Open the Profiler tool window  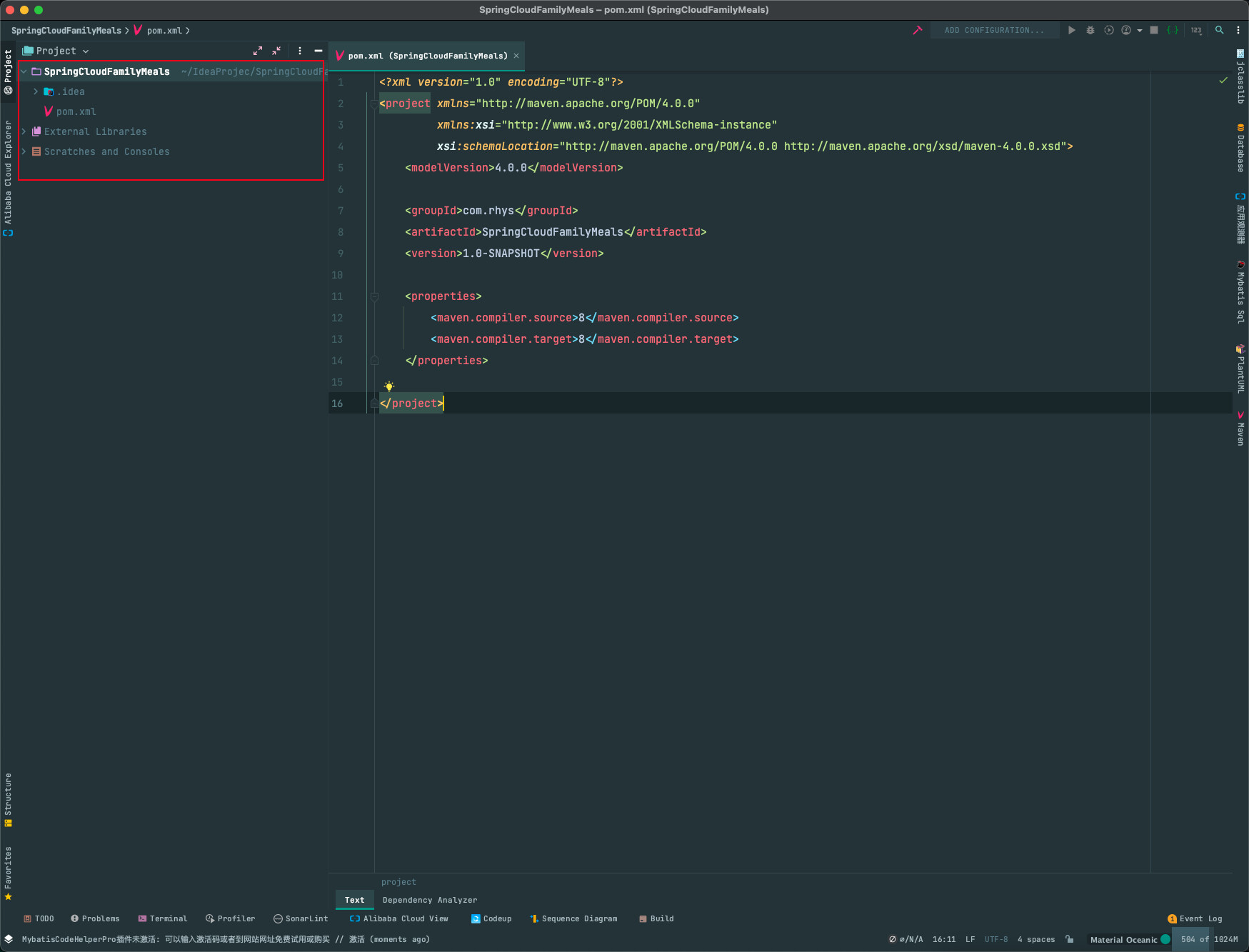coord(230,918)
